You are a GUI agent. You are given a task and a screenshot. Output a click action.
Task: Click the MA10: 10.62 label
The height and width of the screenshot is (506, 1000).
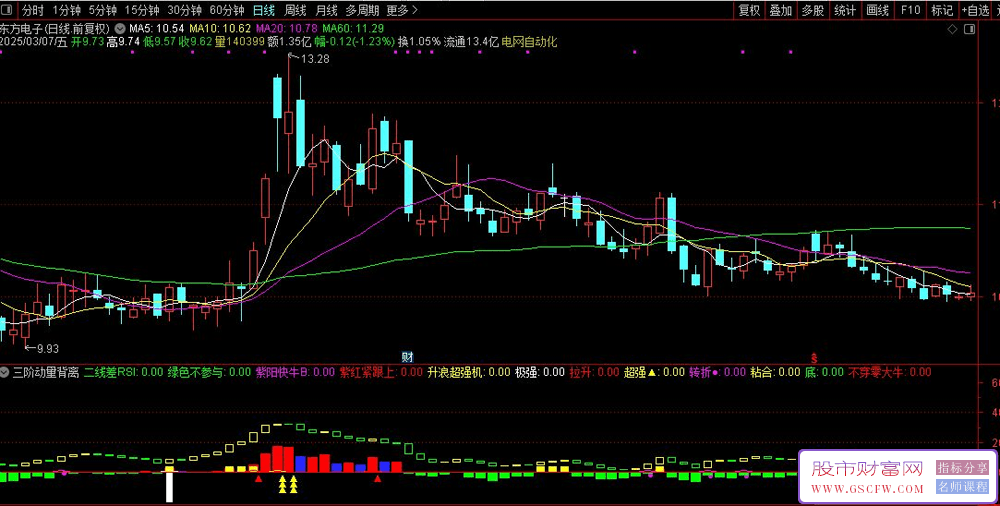(220, 29)
